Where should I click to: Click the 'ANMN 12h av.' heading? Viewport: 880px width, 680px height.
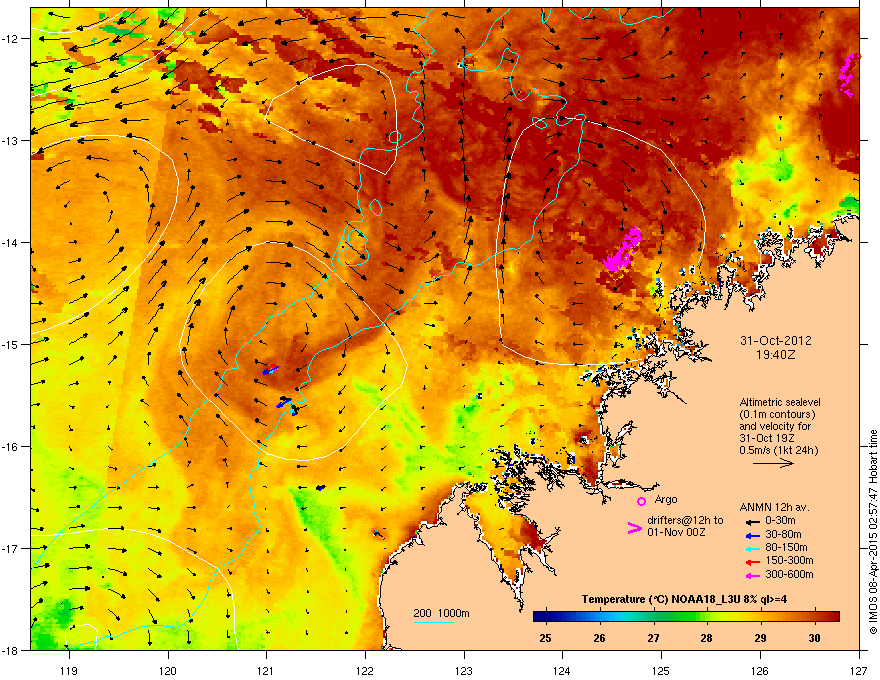pyautogui.click(x=774, y=507)
